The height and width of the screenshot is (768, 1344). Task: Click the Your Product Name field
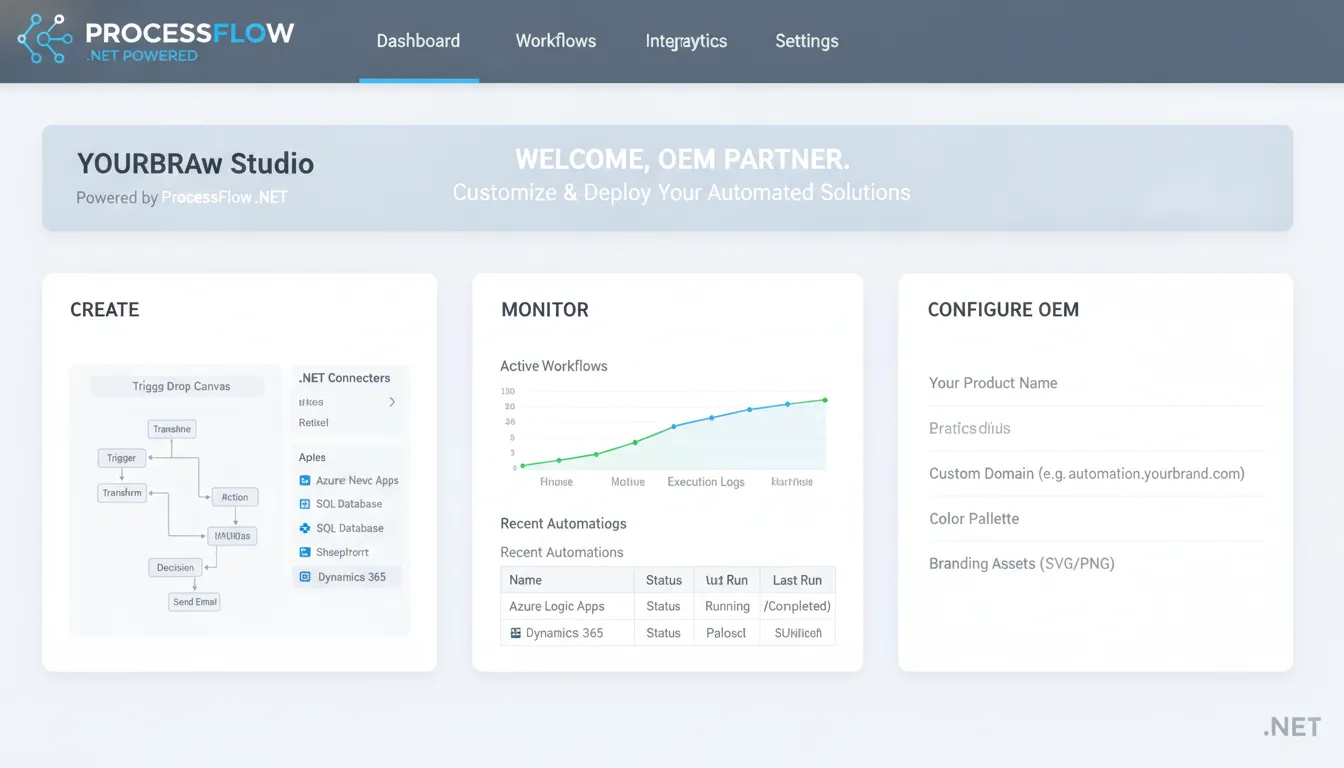click(x=1095, y=383)
